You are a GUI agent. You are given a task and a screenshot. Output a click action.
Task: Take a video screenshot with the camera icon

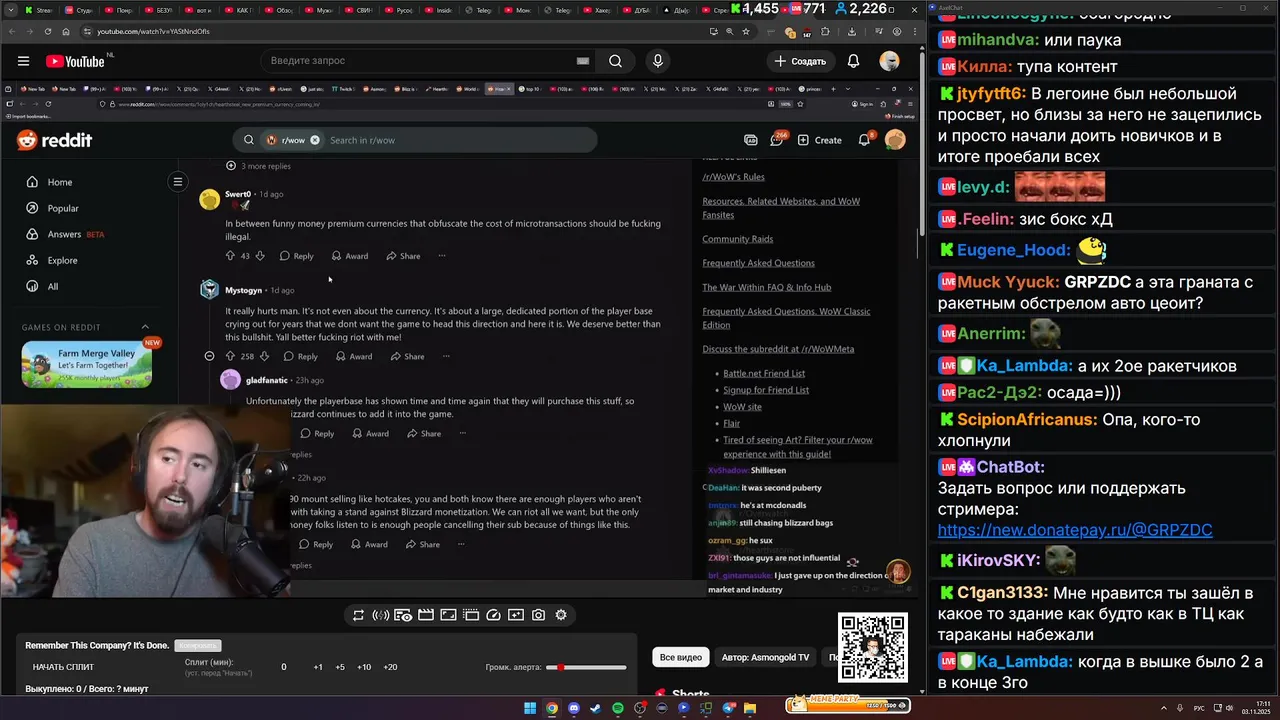[x=538, y=615]
